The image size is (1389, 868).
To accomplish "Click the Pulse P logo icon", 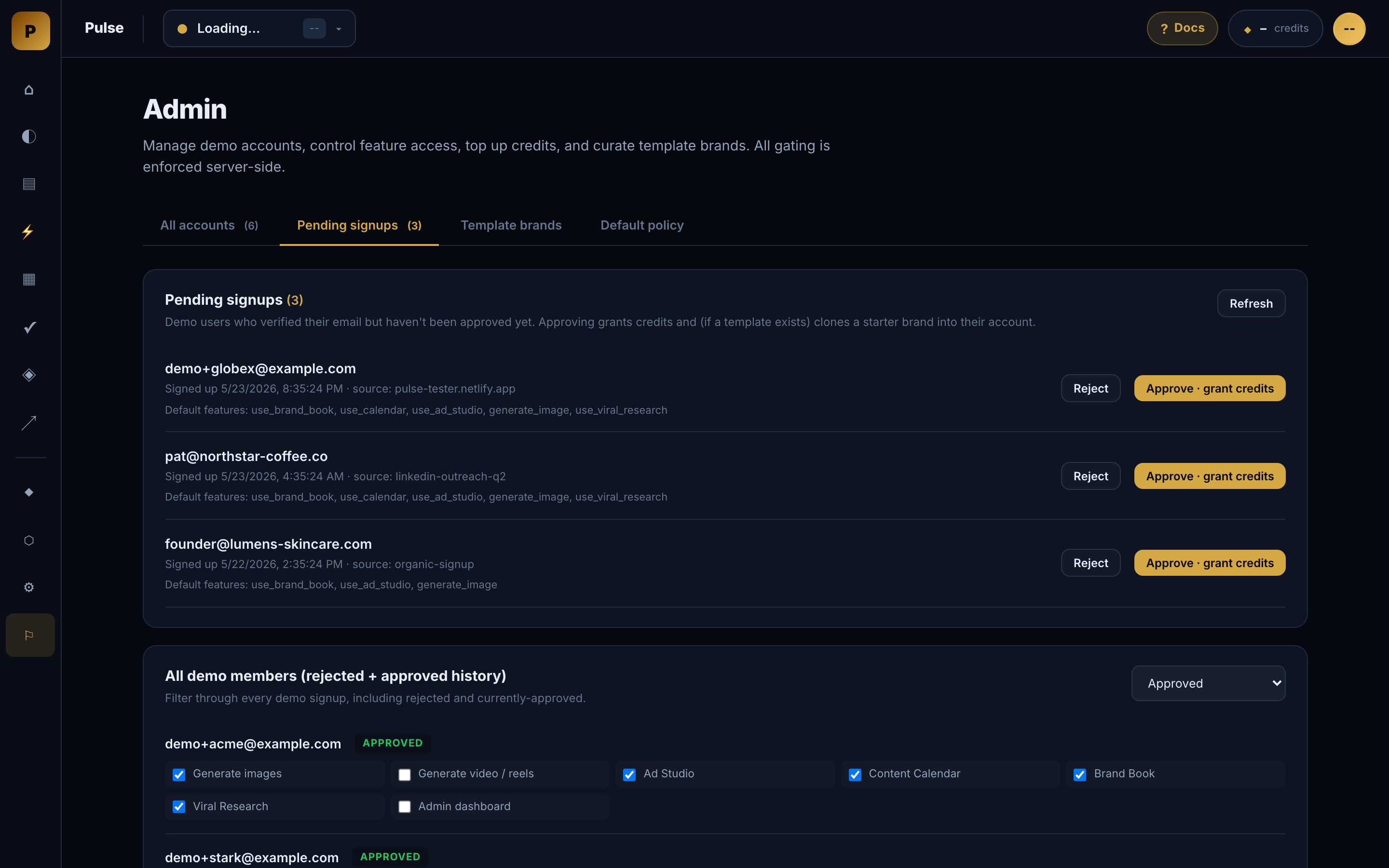I will 30,30.
